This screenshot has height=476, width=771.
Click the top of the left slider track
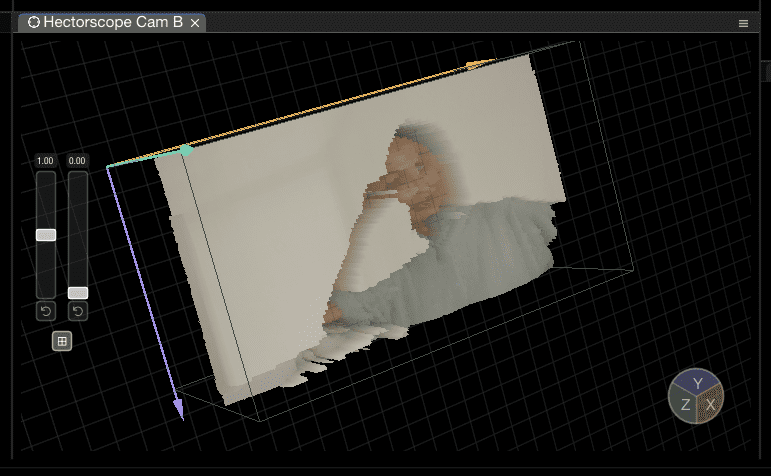(x=46, y=178)
